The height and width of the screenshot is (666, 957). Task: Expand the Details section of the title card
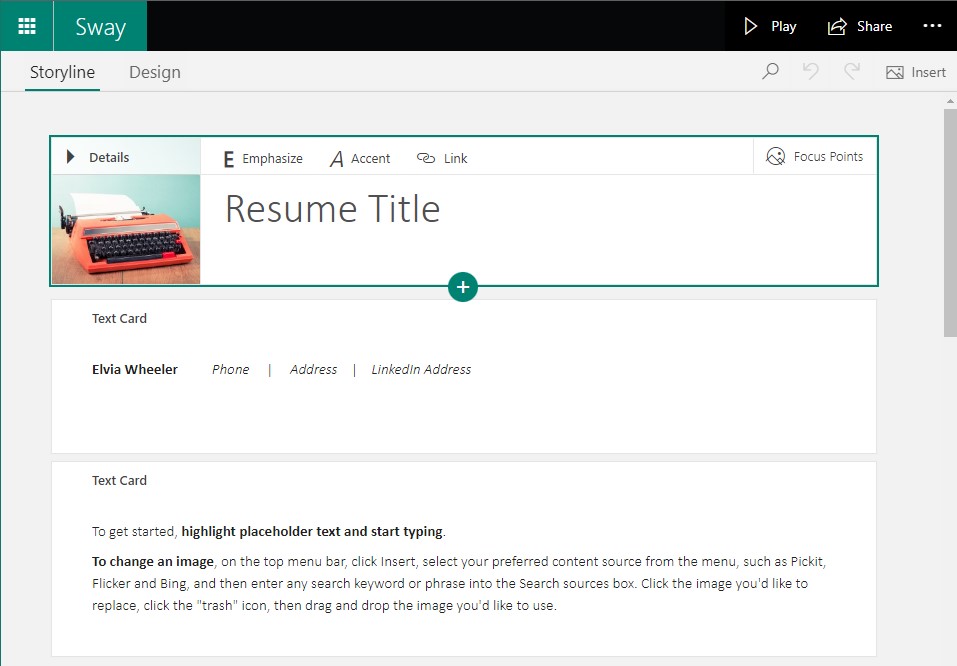click(98, 156)
